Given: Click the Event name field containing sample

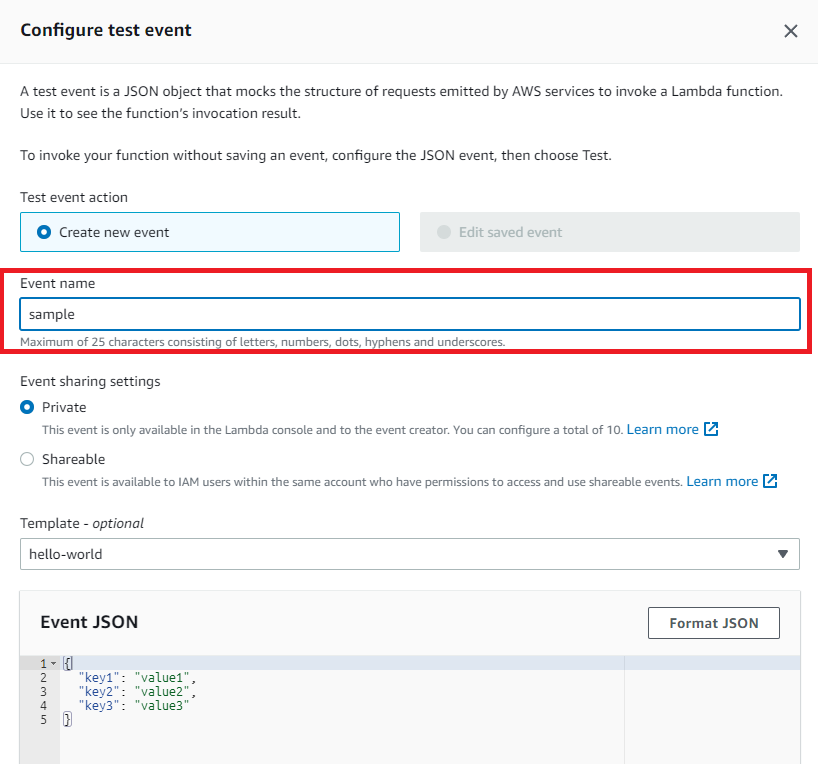Looking at the screenshot, I should [x=410, y=313].
